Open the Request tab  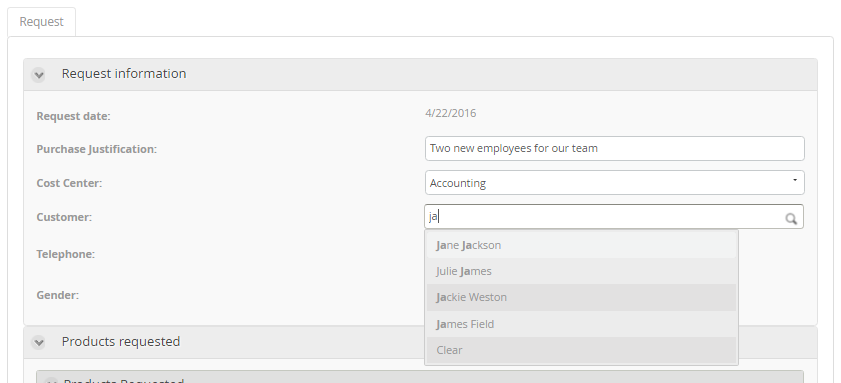[x=41, y=22]
